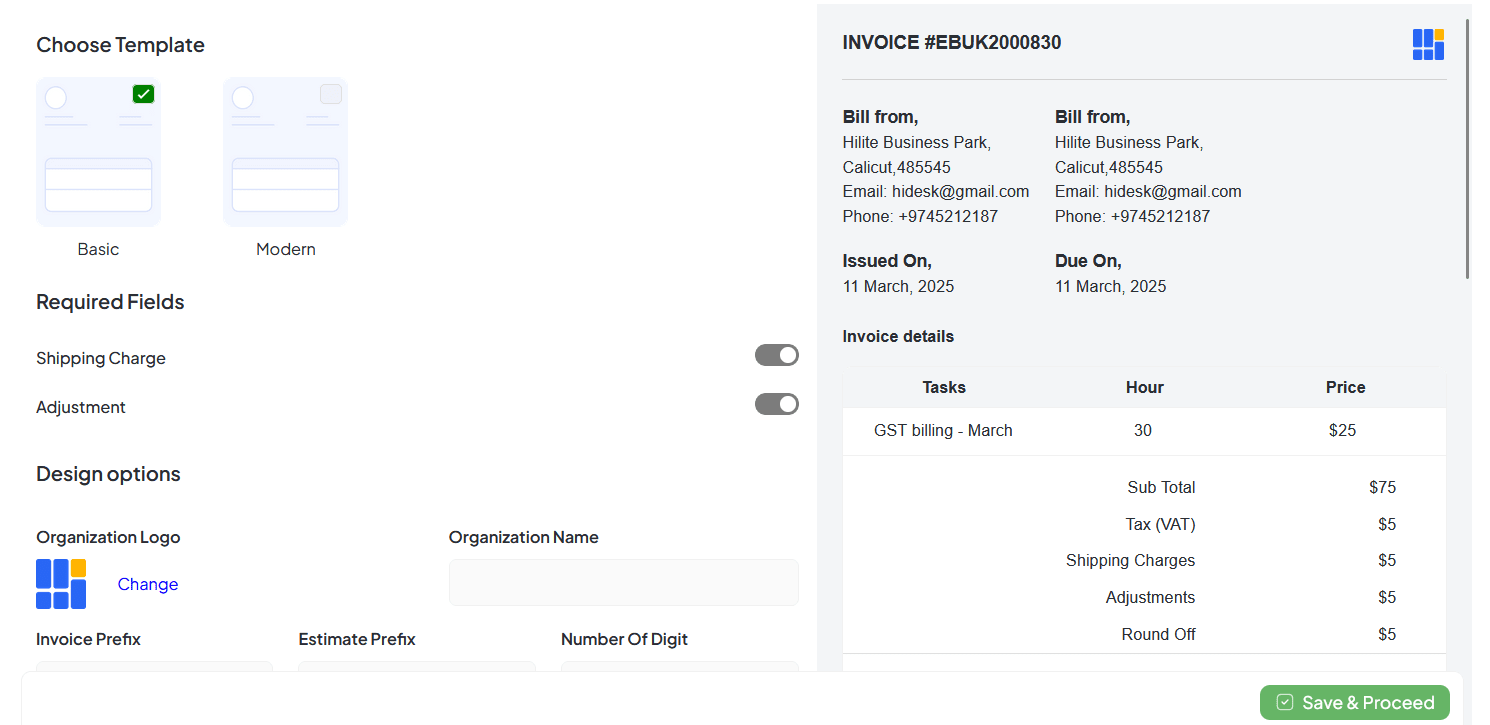Click the organization logo under Design options

point(61,584)
